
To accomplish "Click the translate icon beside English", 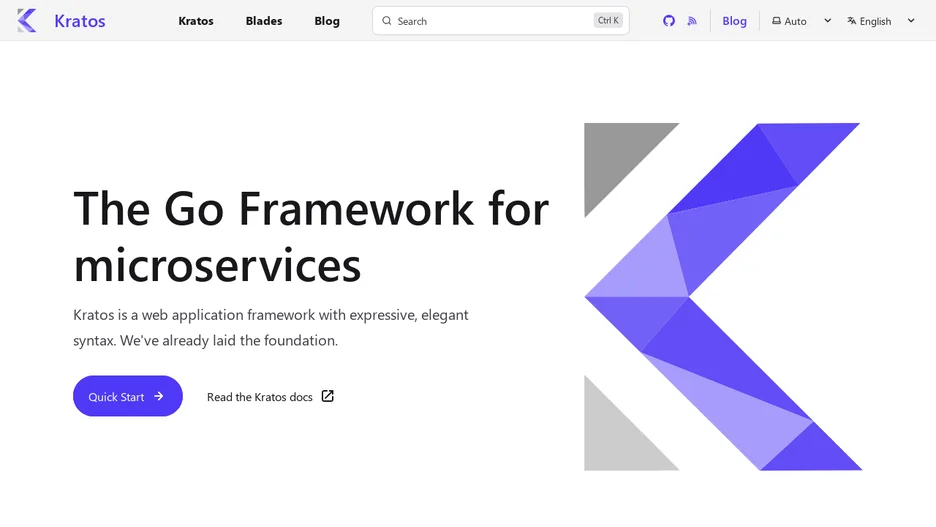I will [x=852, y=21].
